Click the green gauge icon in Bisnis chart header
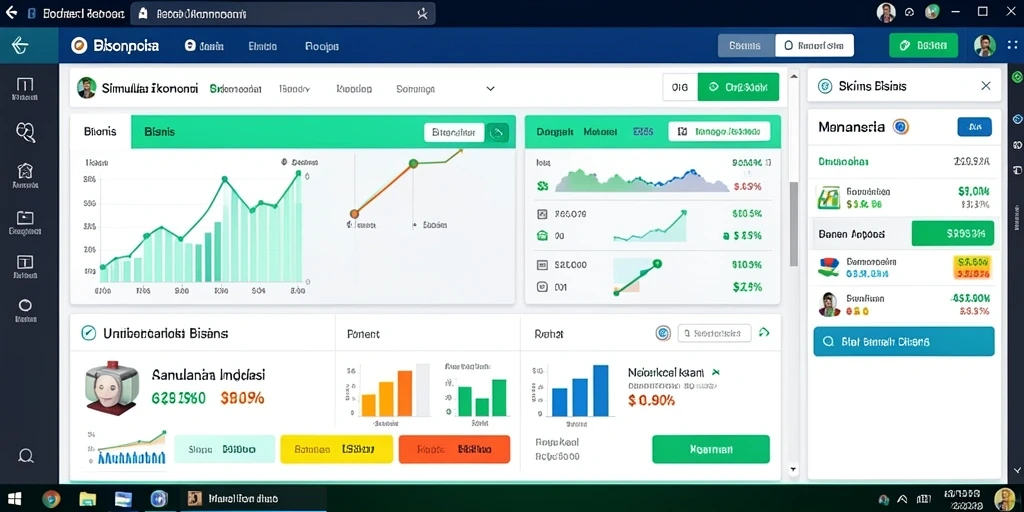 point(498,133)
